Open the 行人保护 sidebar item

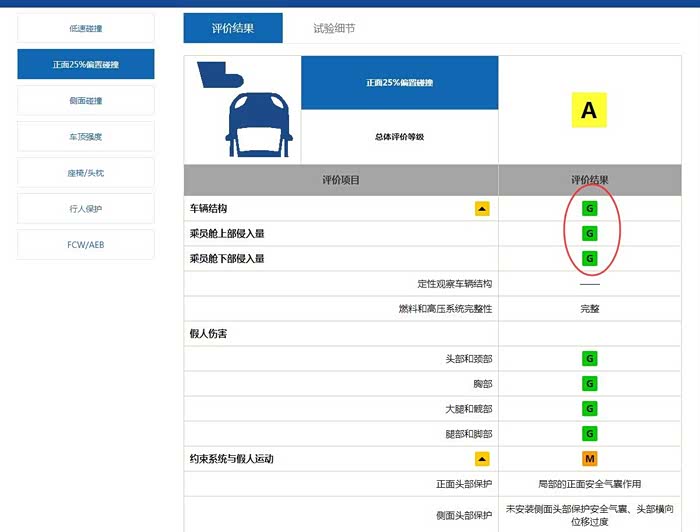coord(86,208)
